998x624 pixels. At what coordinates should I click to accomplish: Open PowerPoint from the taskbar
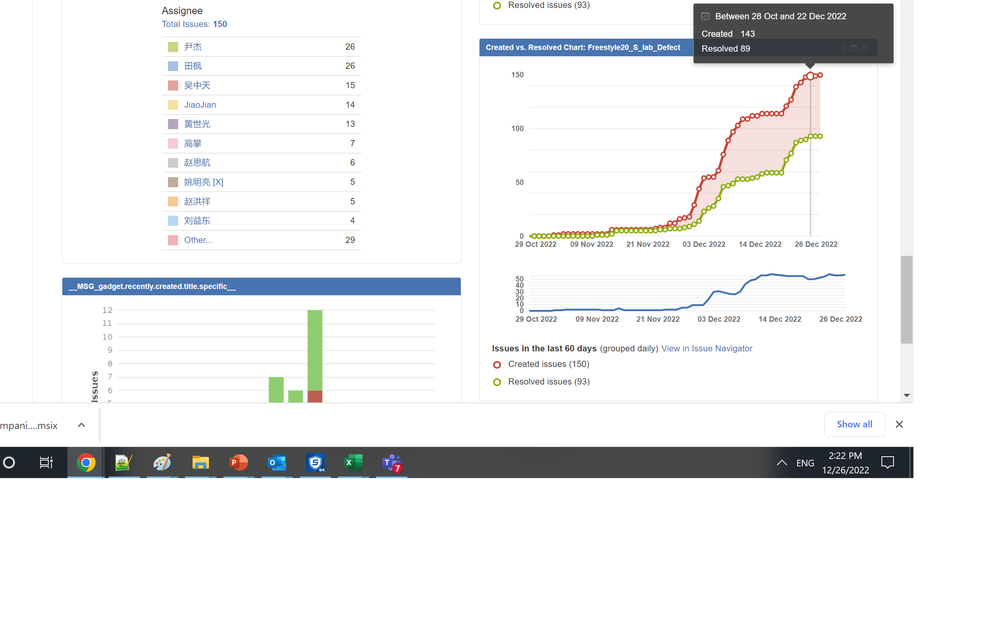pos(239,463)
